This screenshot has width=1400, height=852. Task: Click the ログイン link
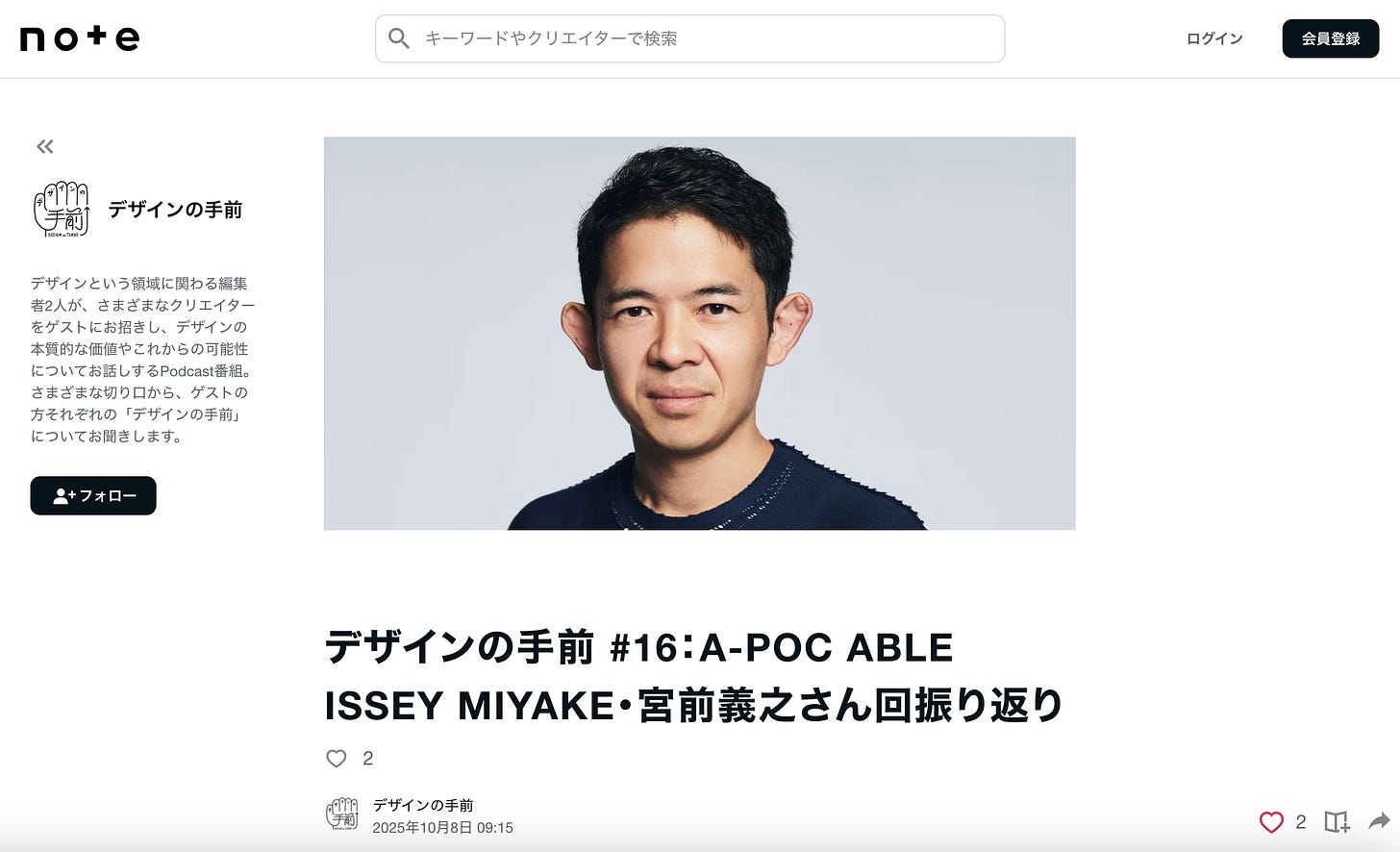tap(1214, 38)
